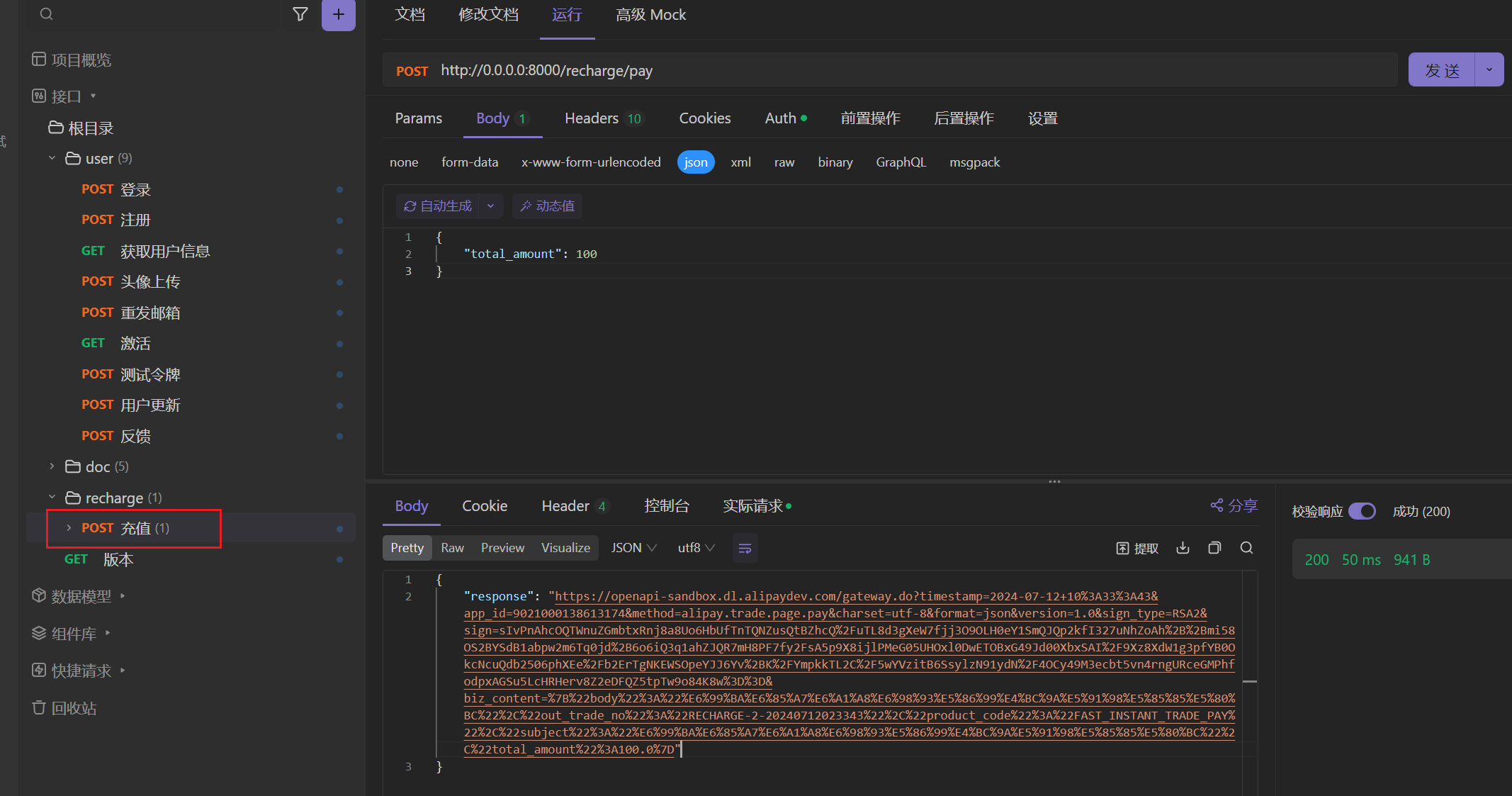Click the request URL input field

coord(850,70)
